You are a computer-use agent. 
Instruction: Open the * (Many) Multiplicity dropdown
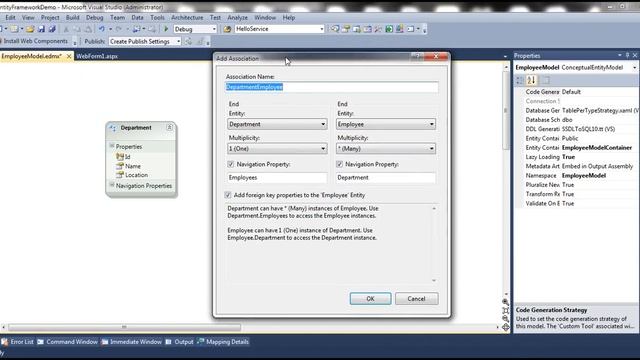[386, 149]
